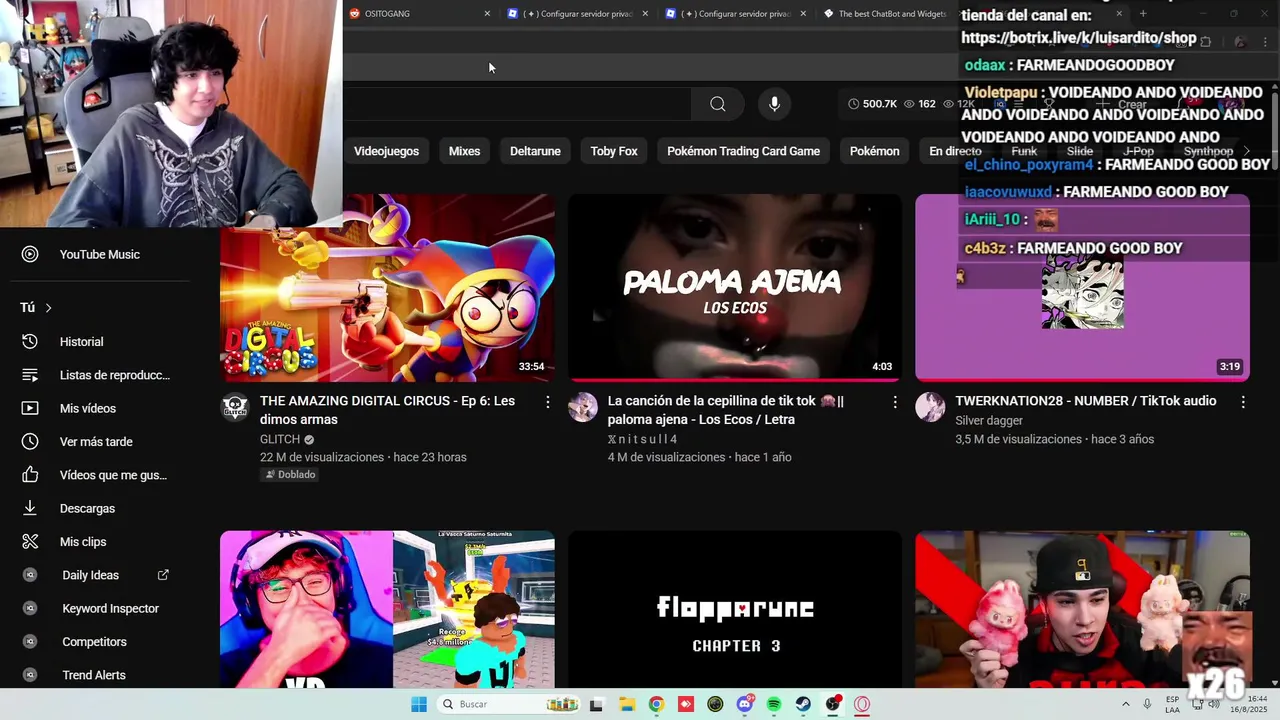Image resolution: width=1280 pixels, height=720 pixels.
Task: Click the YouTube search magnifier button
Action: point(718,104)
